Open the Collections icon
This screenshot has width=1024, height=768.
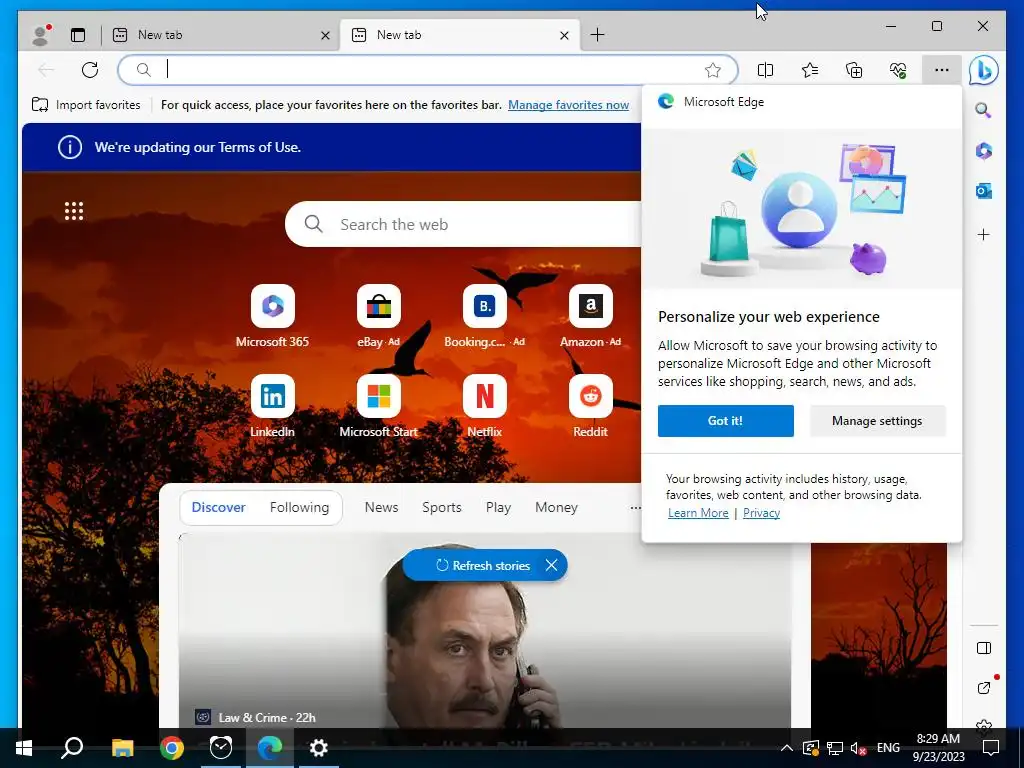(854, 70)
